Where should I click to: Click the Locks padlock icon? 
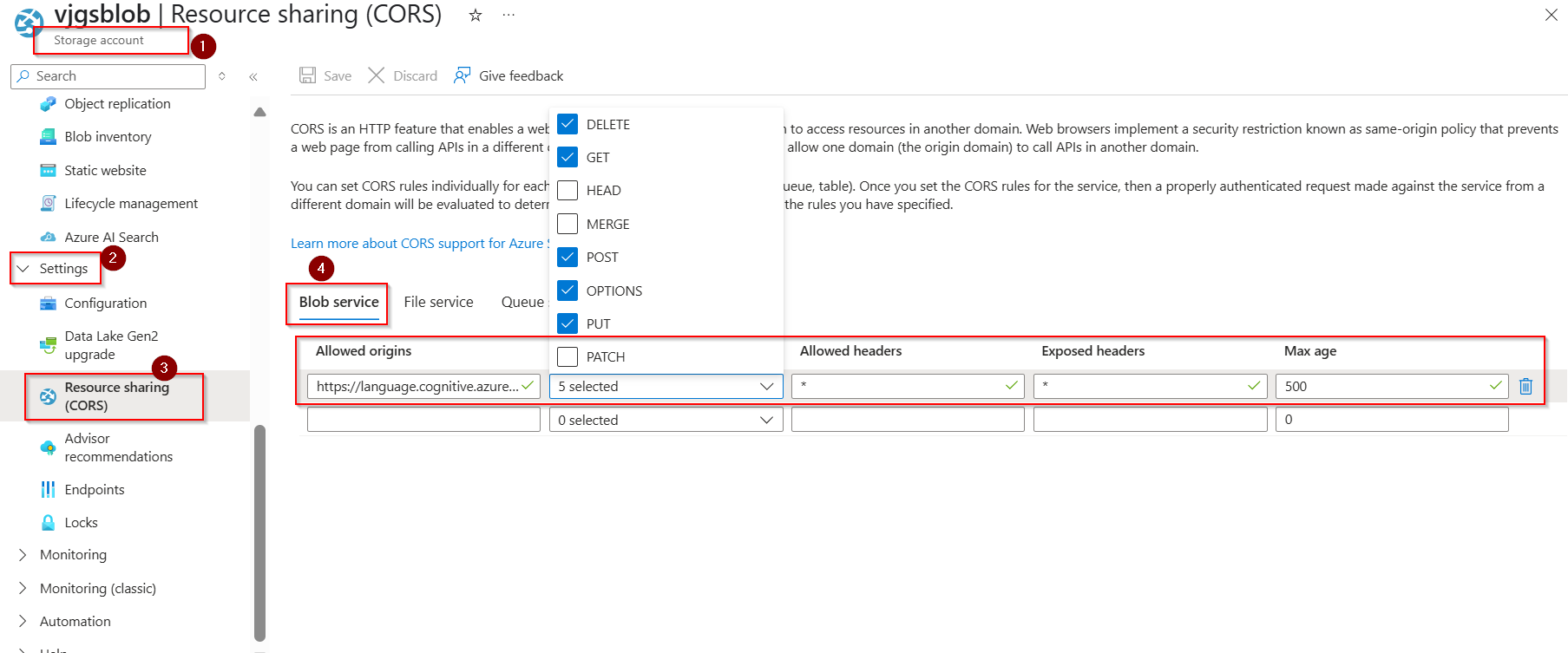[x=49, y=523]
